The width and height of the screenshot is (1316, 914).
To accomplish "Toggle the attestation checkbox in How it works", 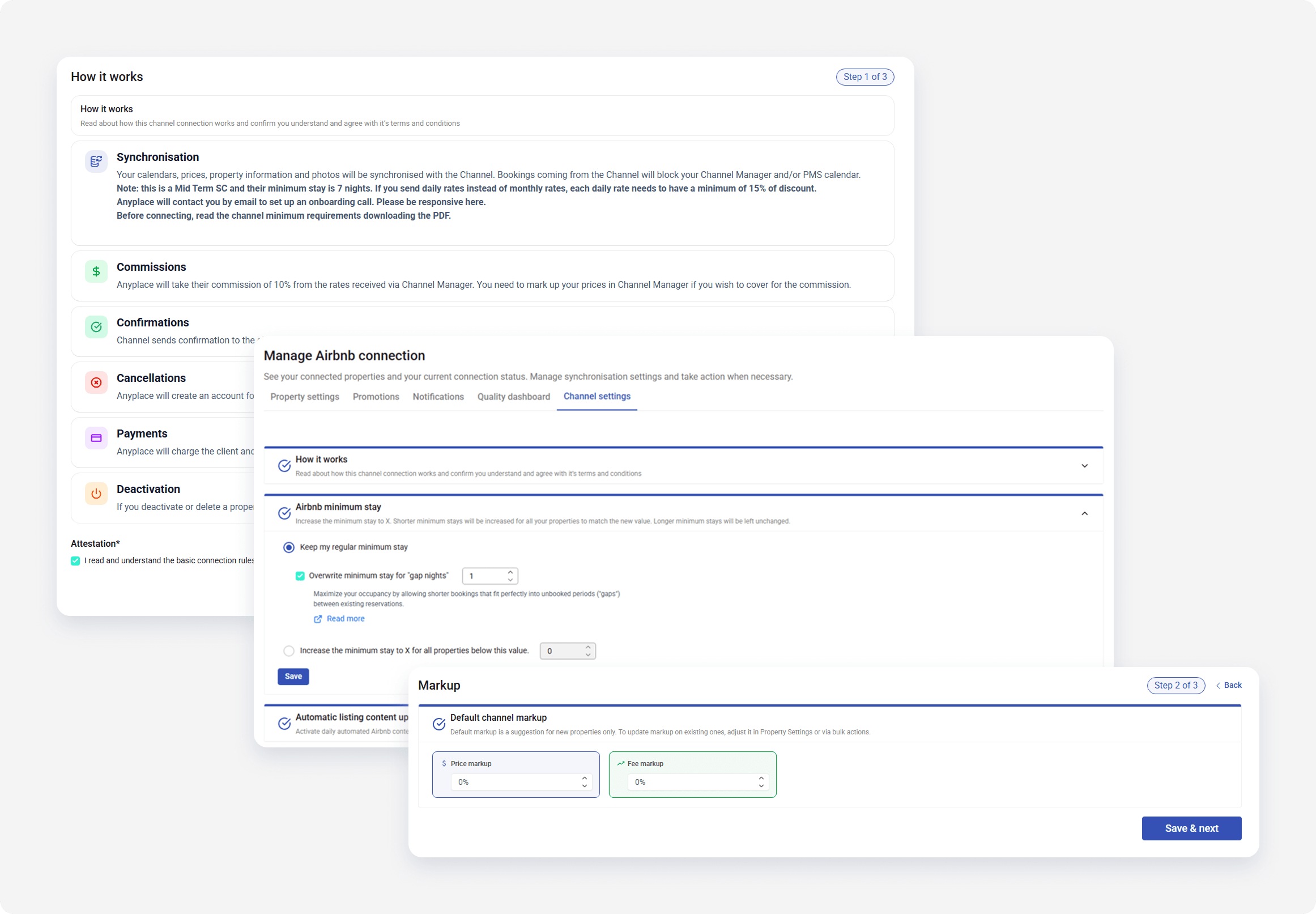I will tap(75, 560).
